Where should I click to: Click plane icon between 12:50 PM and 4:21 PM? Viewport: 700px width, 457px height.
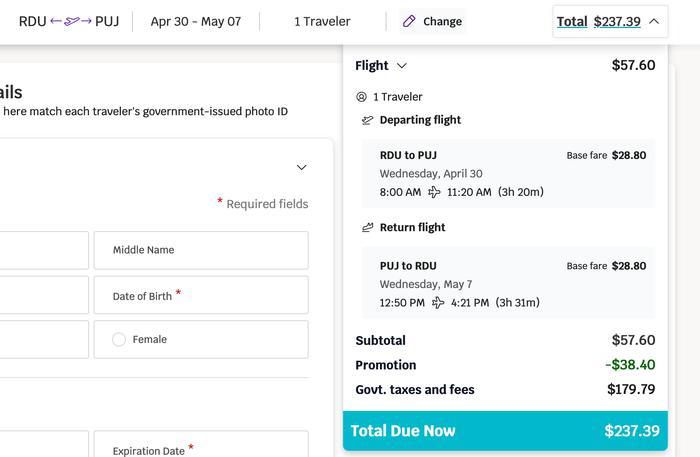(438, 303)
